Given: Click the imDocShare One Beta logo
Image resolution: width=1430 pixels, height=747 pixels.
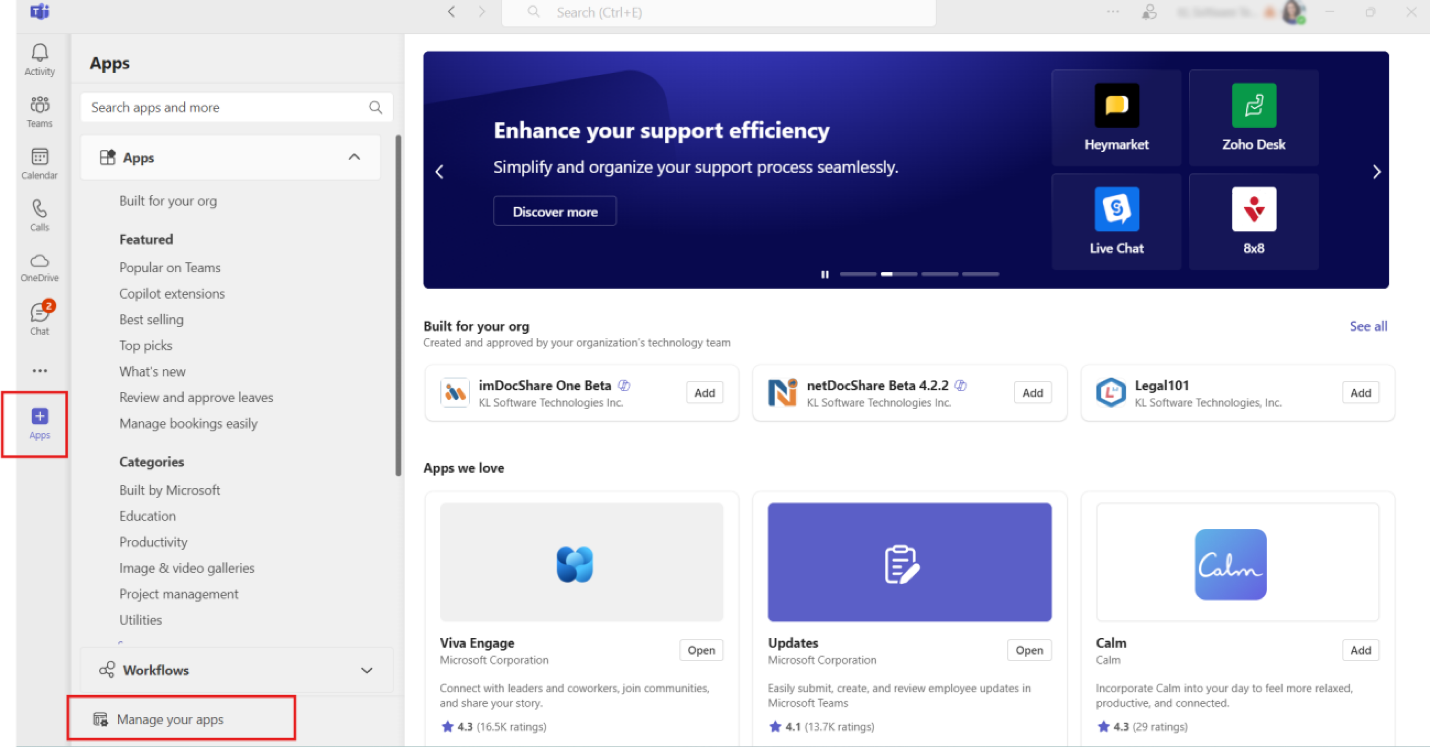Looking at the screenshot, I should 455,393.
